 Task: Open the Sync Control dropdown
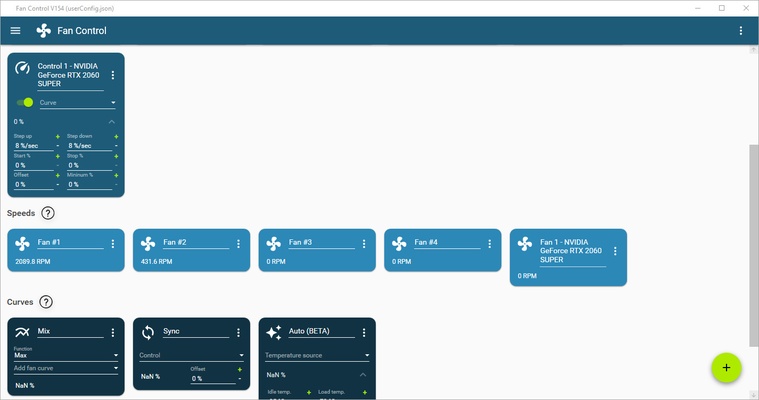pos(191,355)
